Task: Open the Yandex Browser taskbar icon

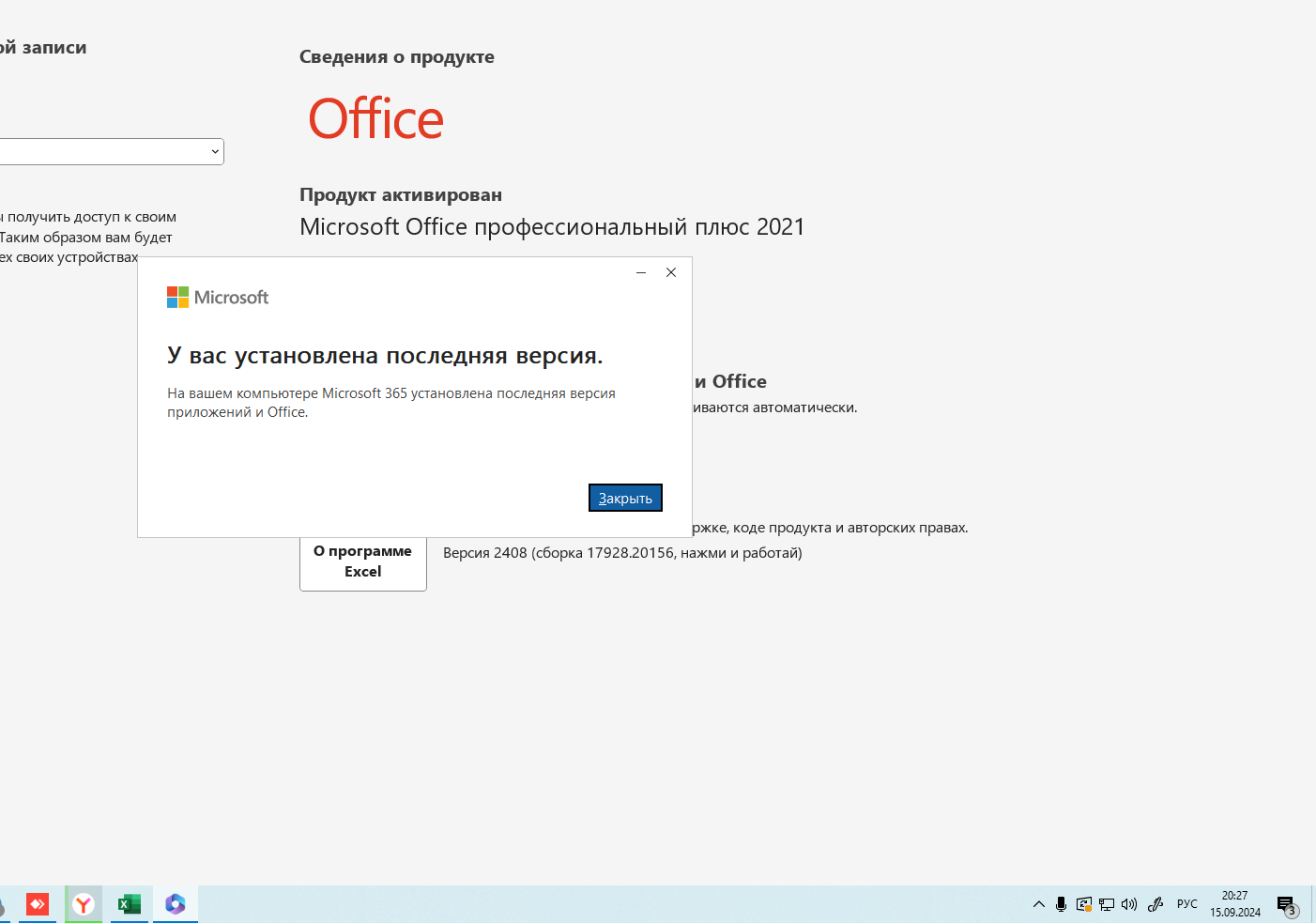Action: 84,904
